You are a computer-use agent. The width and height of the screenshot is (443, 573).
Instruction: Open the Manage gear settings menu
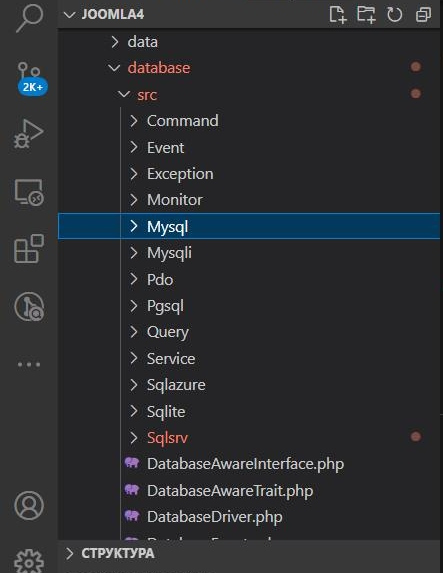(x=29, y=561)
